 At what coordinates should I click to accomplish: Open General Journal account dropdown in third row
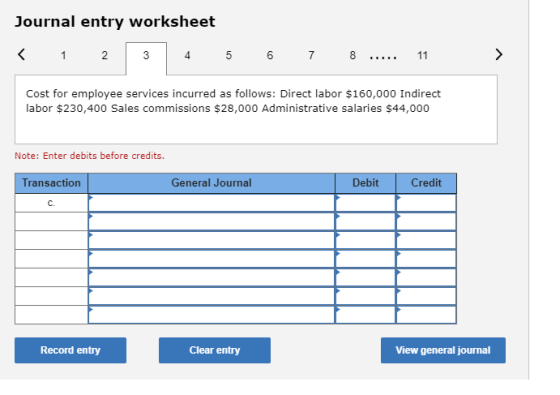pyautogui.click(x=211, y=240)
